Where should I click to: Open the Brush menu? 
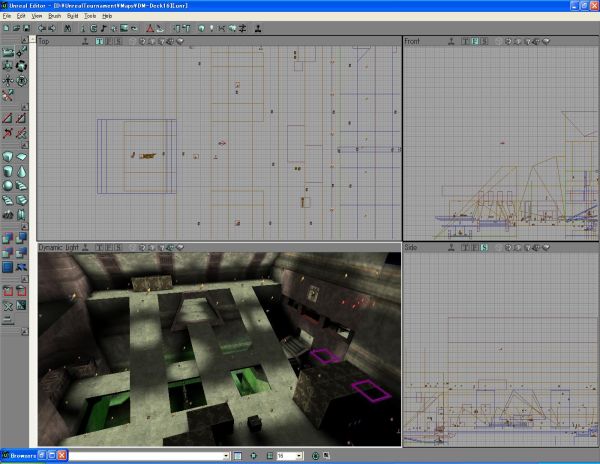coord(54,16)
